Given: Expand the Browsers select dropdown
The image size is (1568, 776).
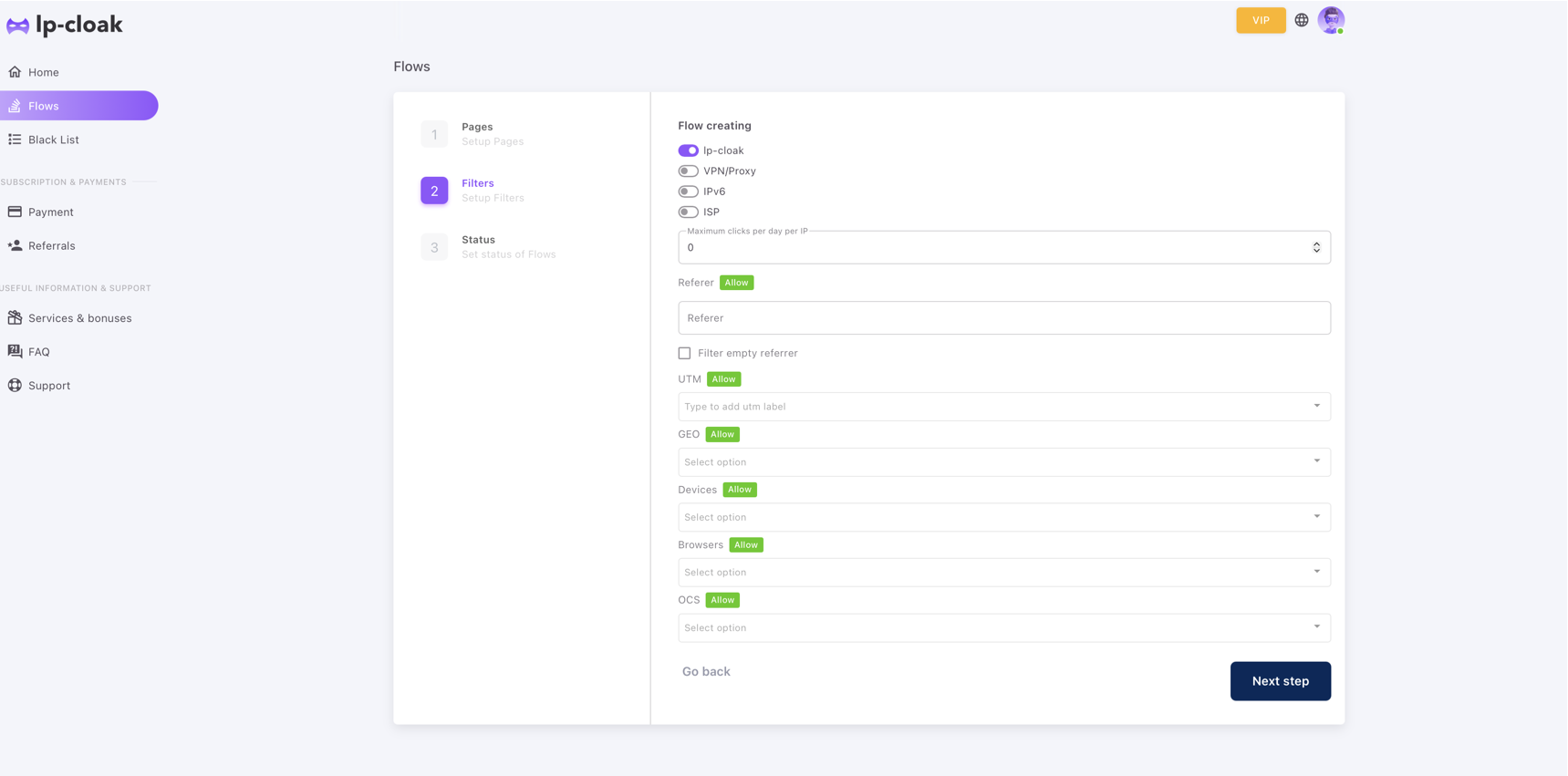Looking at the screenshot, I should pyautogui.click(x=1003, y=573).
